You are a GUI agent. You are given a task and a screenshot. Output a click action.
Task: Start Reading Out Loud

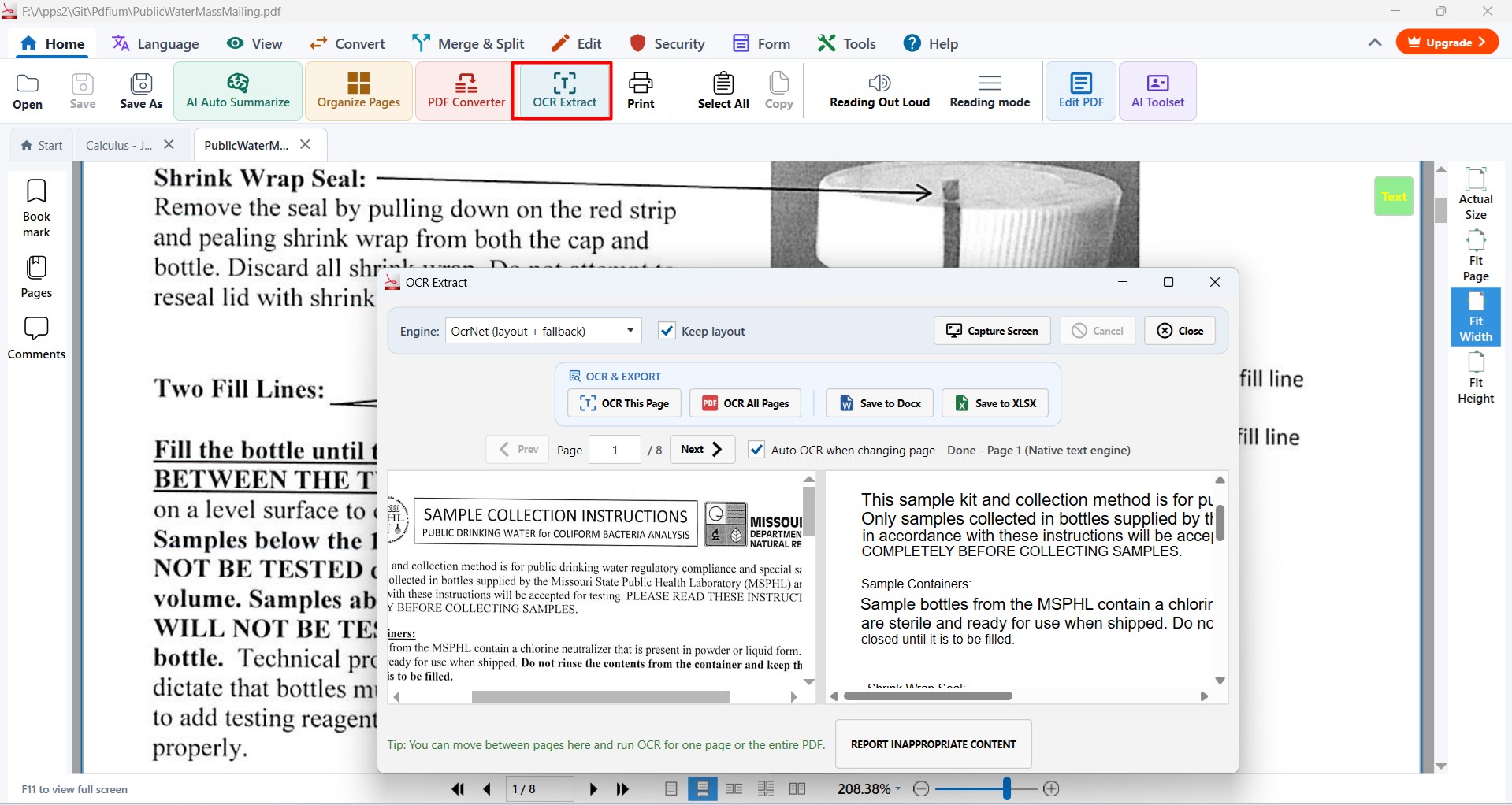pyautogui.click(x=879, y=91)
